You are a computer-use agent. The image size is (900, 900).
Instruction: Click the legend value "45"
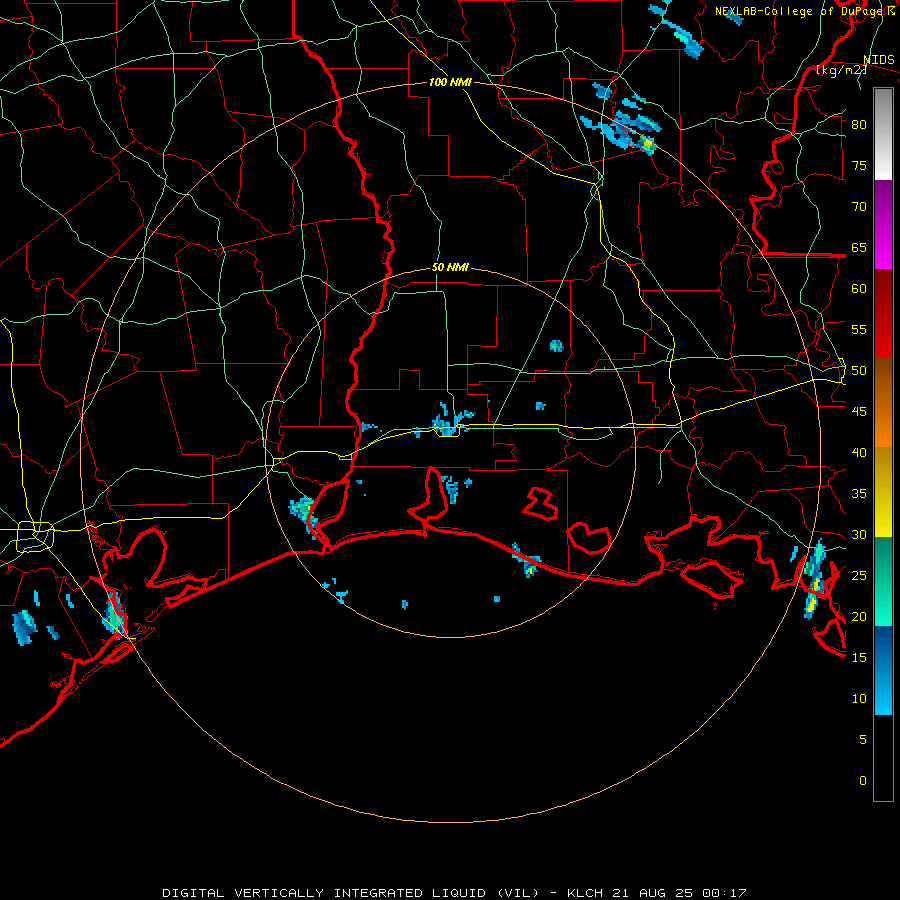859,412
